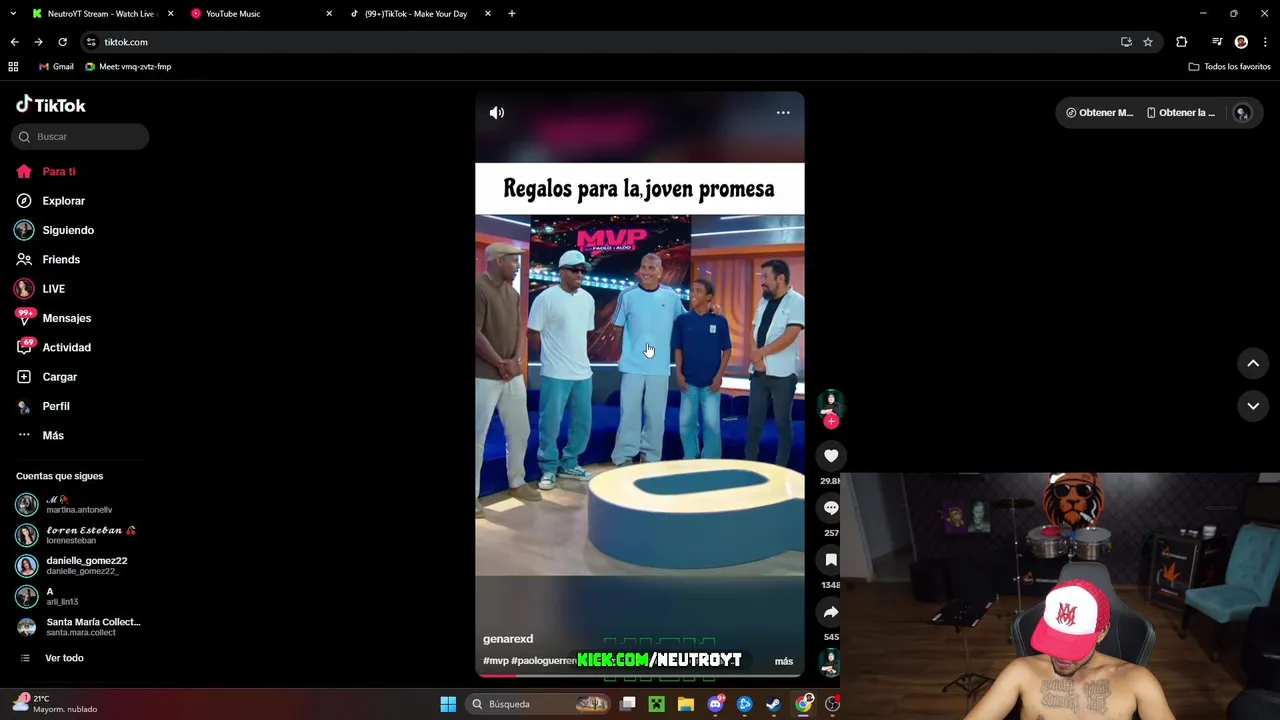Bookmark the video to favorites
1280x720 pixels.
tap(831, 560)
